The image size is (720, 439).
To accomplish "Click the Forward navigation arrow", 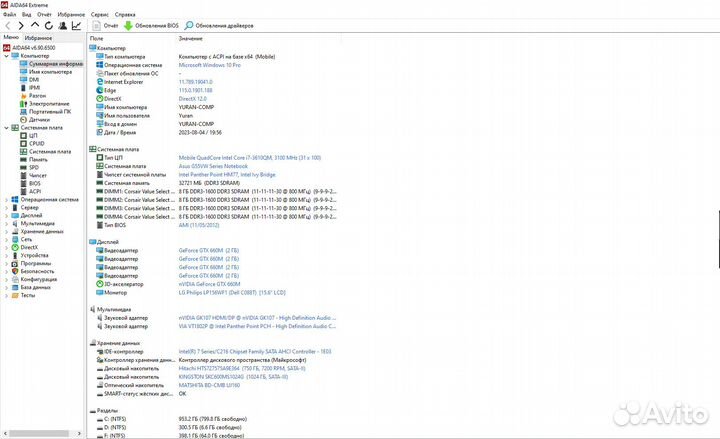I will tap(21, 25).
